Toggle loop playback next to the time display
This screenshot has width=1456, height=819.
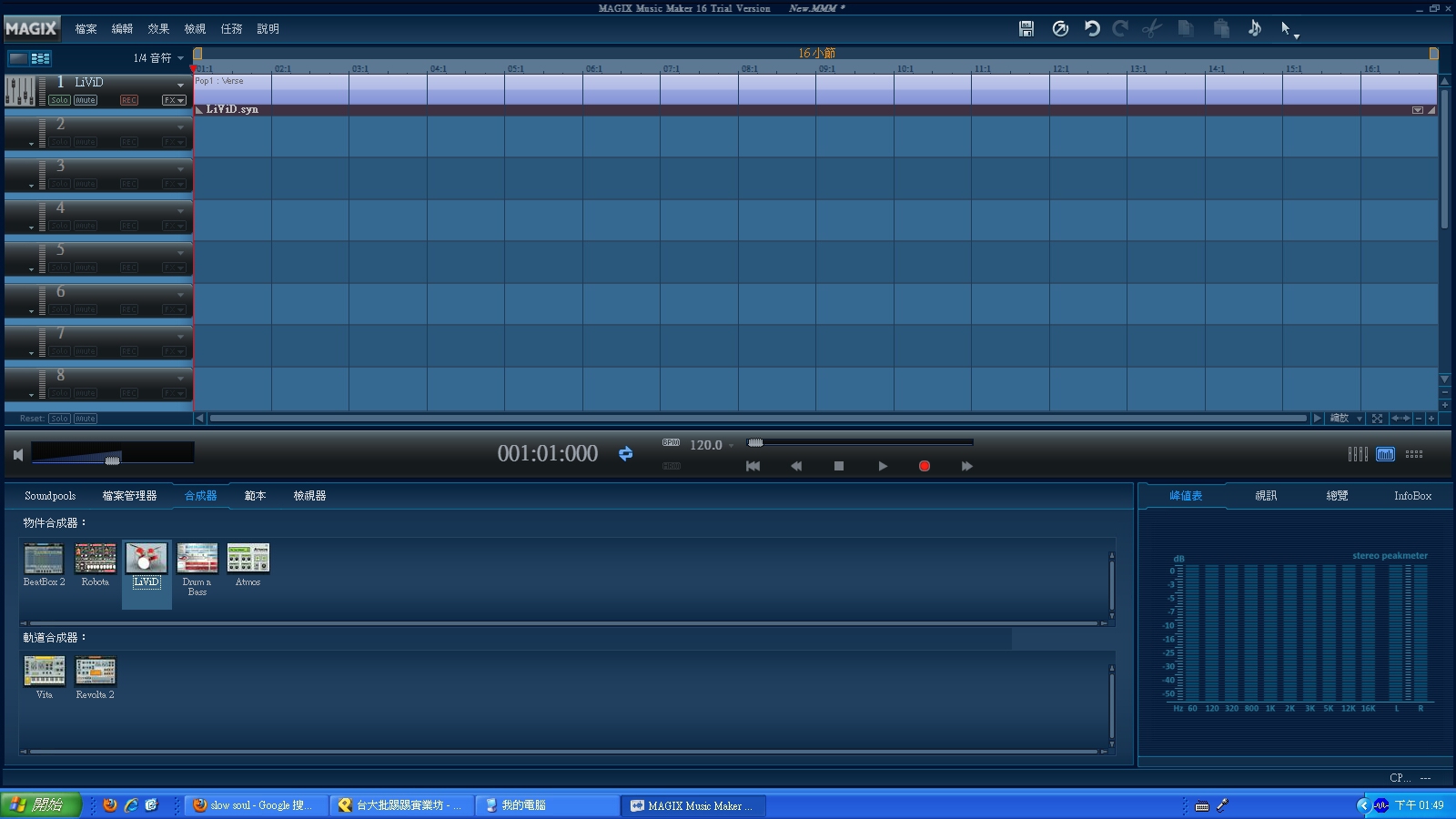coord(626,453)
